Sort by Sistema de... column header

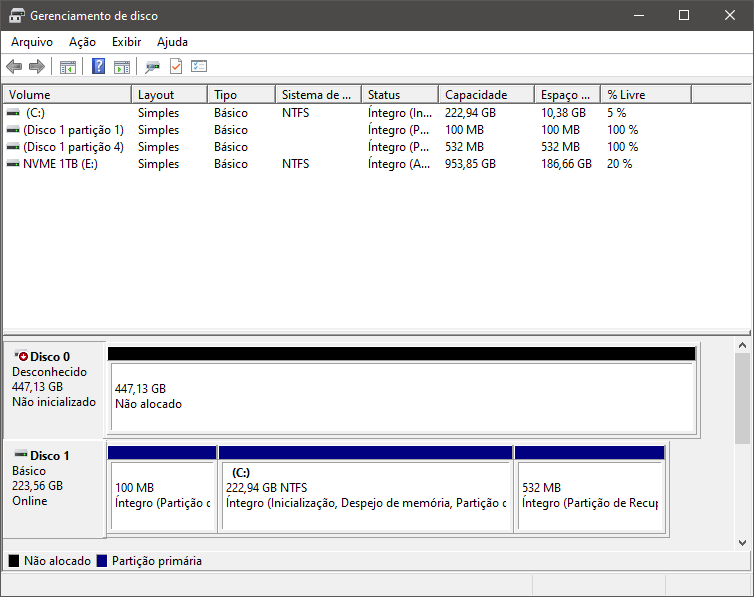pyautogui.click(x=319, y=95)
